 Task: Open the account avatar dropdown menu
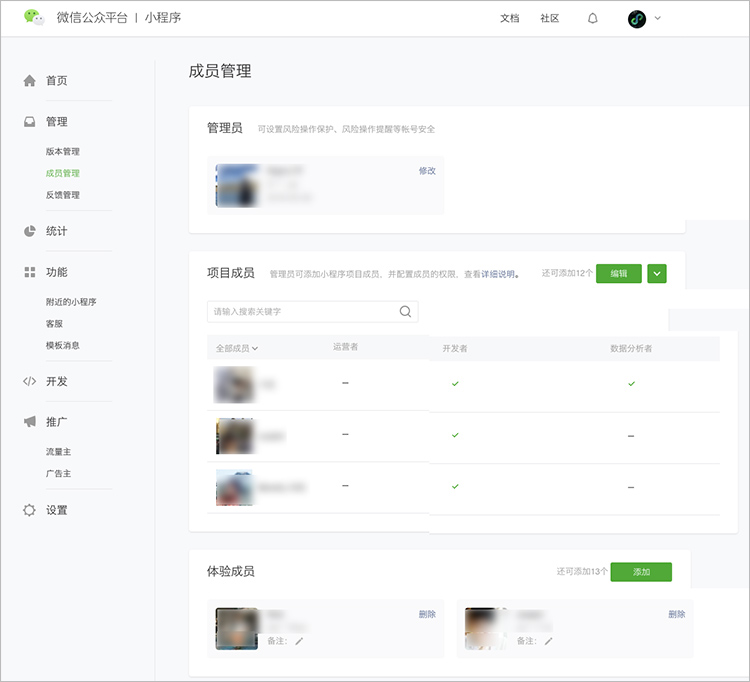(645, 18)
